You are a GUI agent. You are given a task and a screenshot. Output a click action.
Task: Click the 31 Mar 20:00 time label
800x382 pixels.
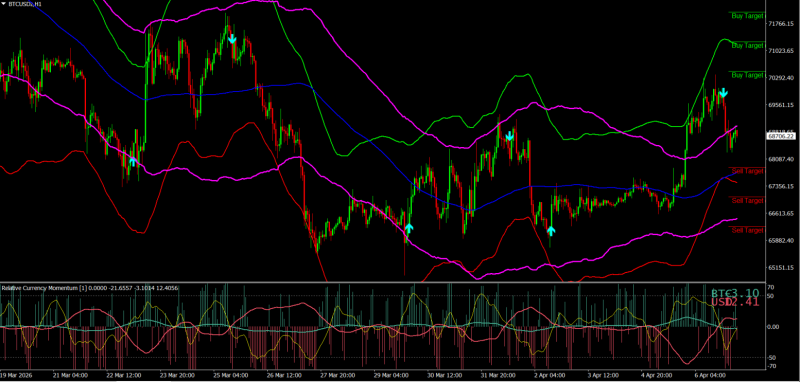[499, 375]
